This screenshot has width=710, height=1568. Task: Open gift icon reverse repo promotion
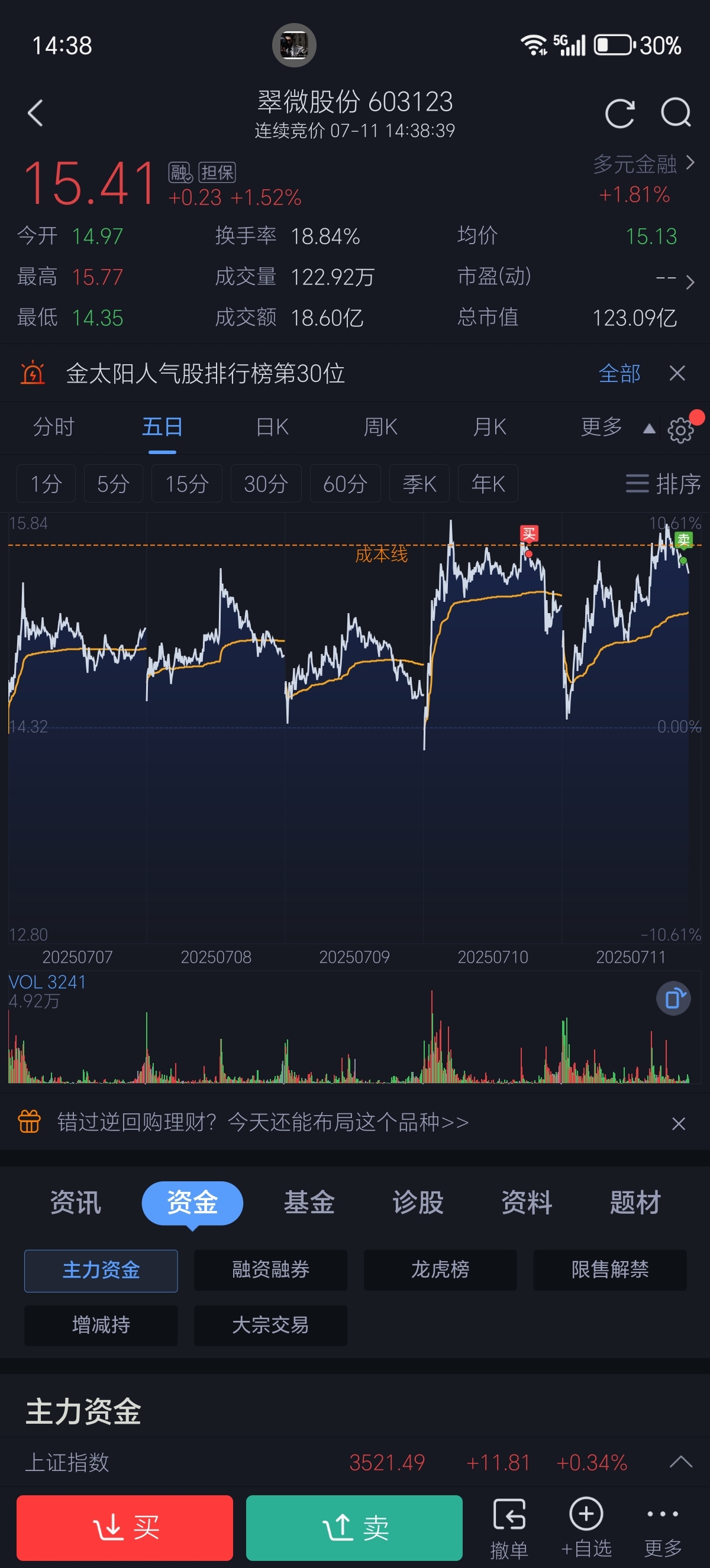pos(29,1121)
